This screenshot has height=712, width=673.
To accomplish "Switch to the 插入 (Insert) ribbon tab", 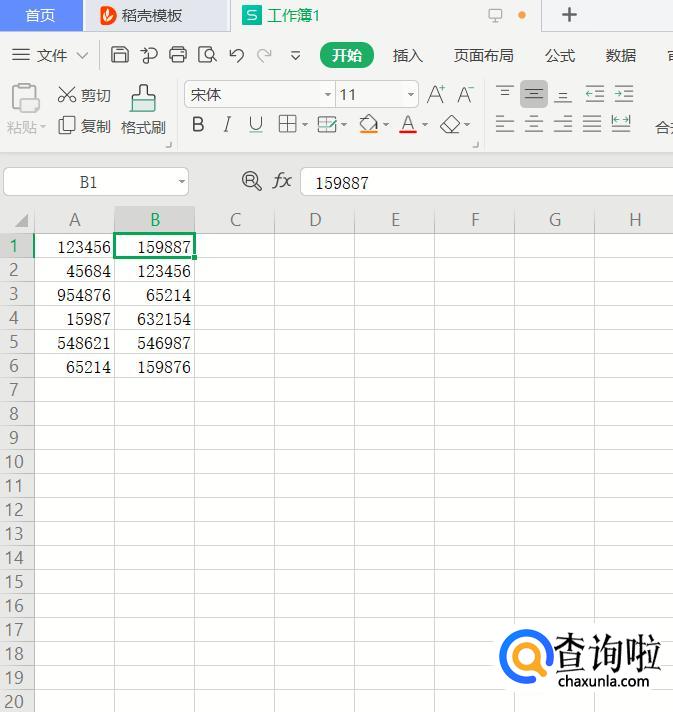I will [x=408, y=55].
